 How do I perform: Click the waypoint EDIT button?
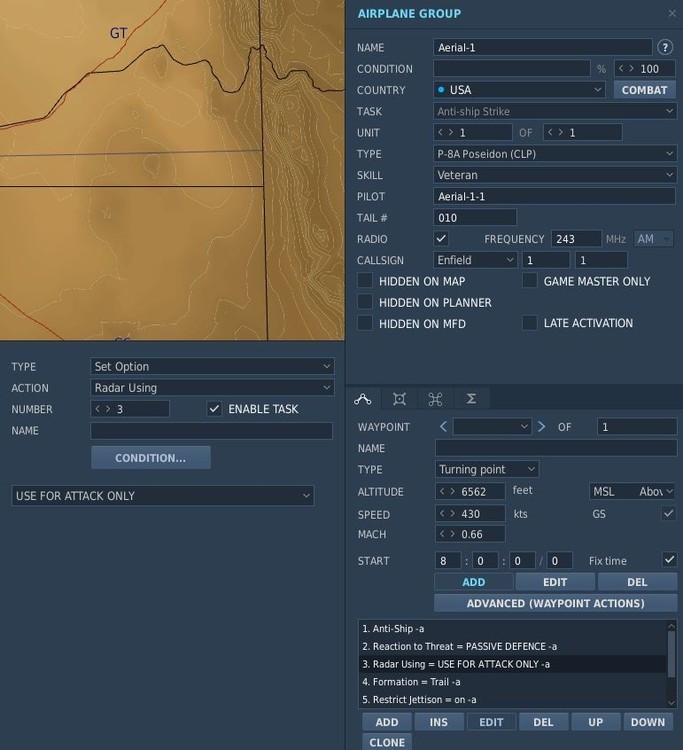555,582
